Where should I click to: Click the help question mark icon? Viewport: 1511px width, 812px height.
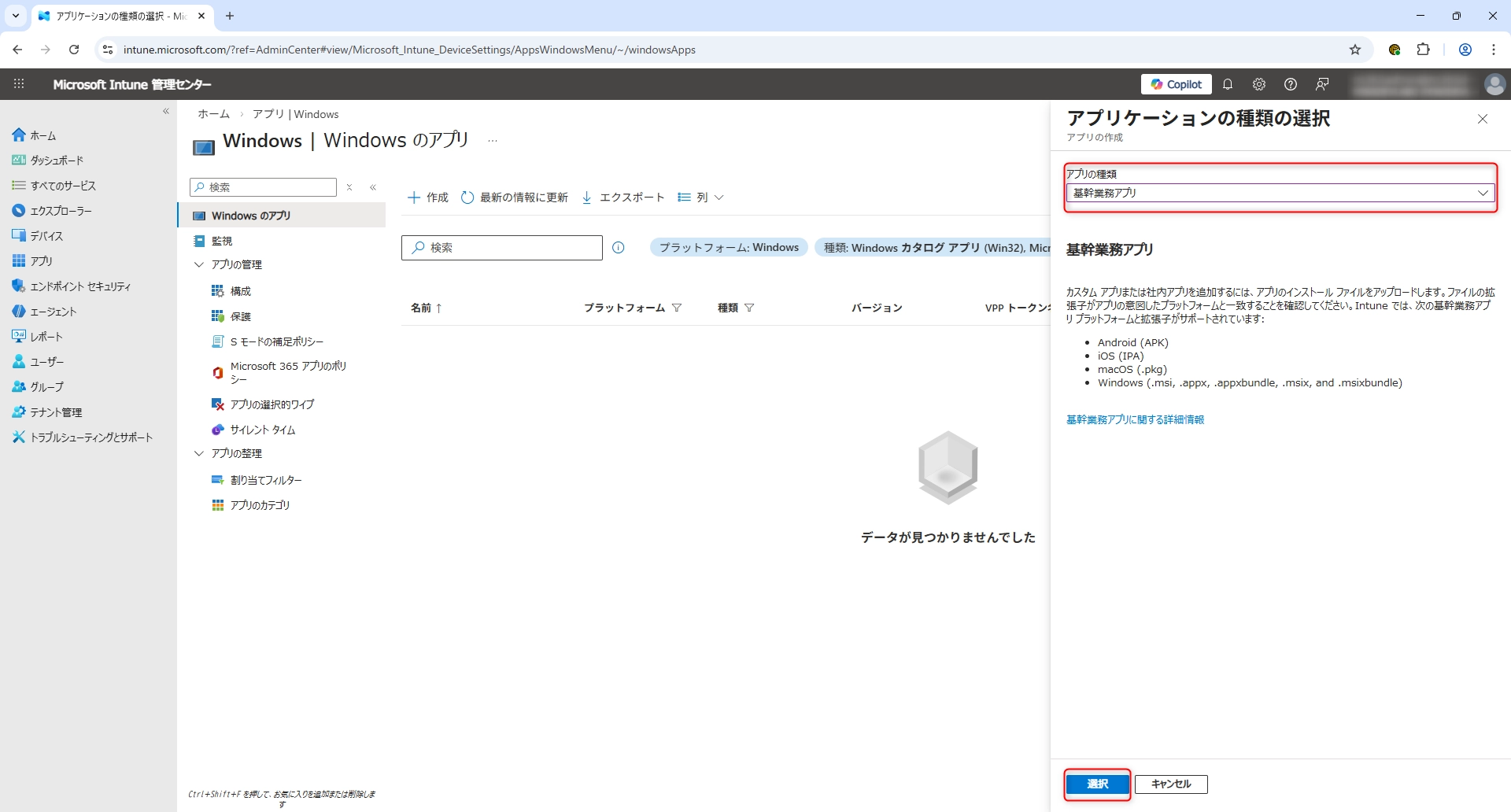[1291, 84]
